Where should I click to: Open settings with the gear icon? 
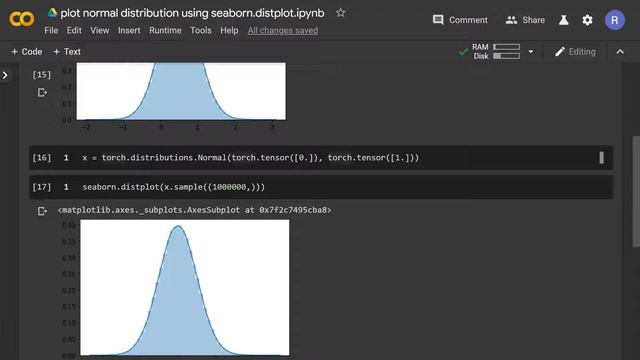click(587, 20)
